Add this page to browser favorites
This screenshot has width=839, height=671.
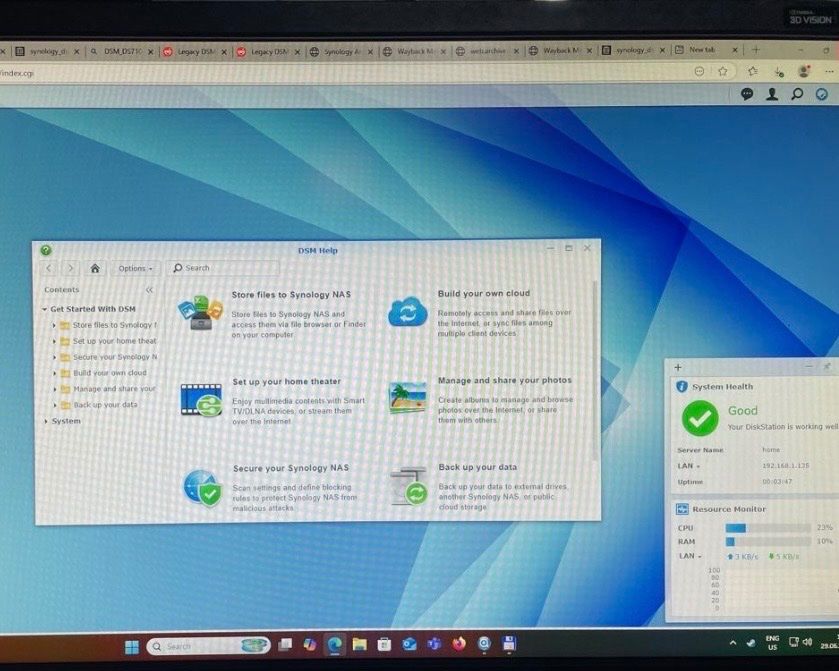click(x=723, y=71)
